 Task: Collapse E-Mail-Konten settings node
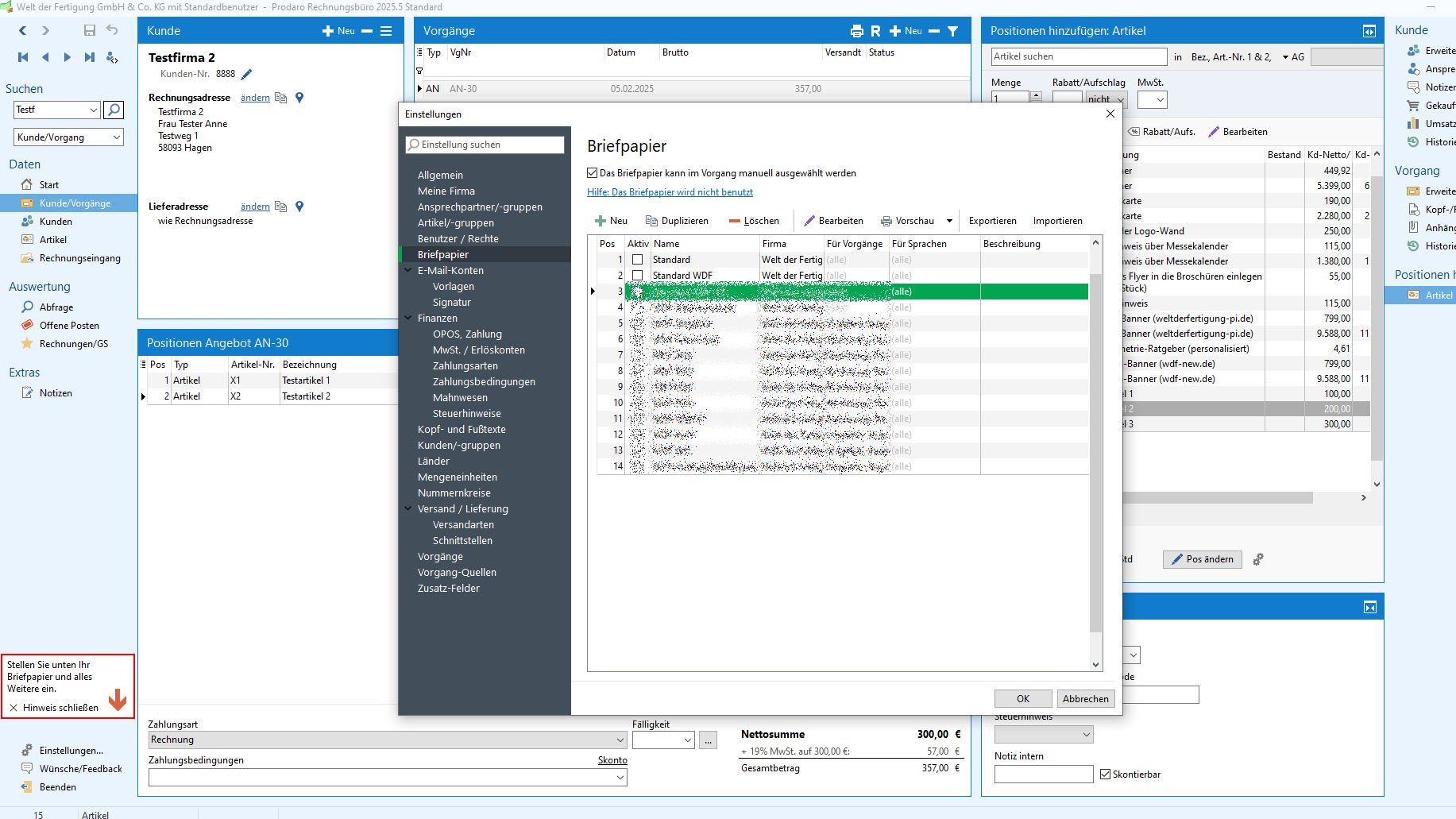(x=408, y=270)
